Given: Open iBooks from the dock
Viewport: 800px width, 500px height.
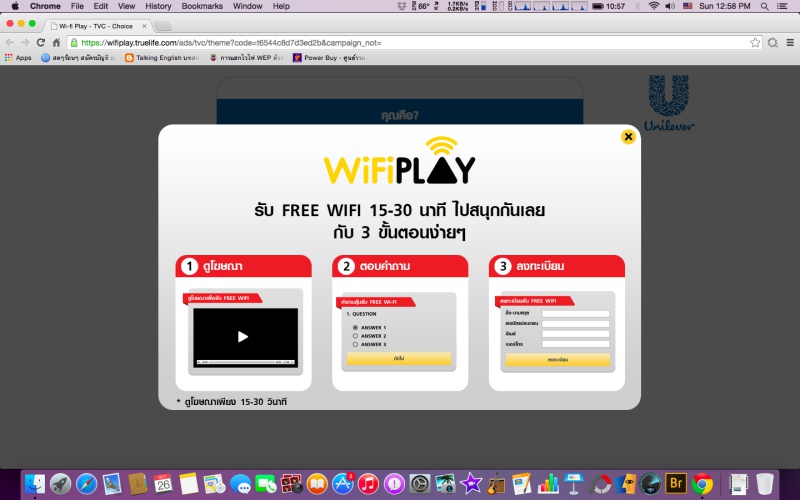Looking at the screenshot, I should pyautogui.click(x=317, y=484).
